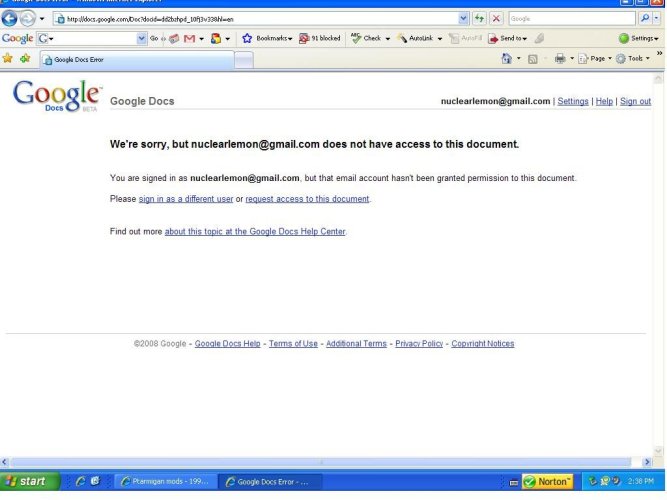
Task: Click the horizontal scrollbar right arrow
Action: pos(647,462)
